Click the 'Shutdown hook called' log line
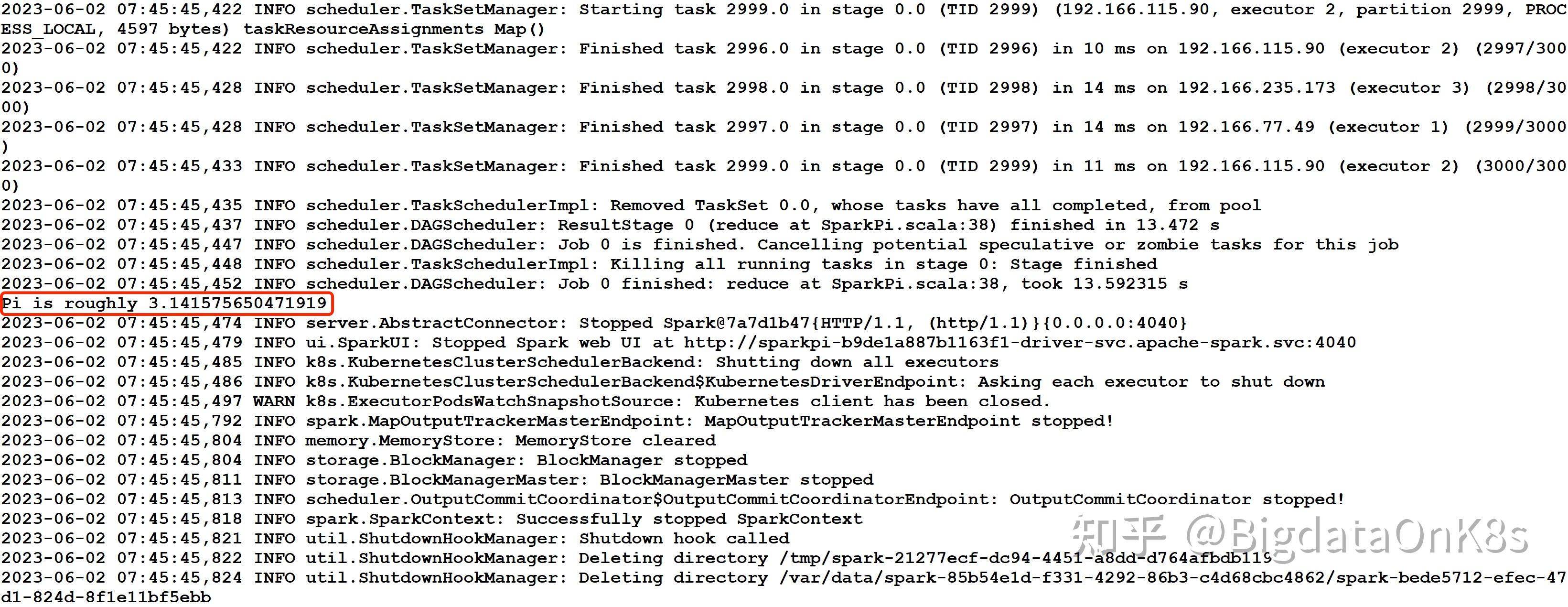Screen dimensions: 1568x607 click(x=396, y=539)
